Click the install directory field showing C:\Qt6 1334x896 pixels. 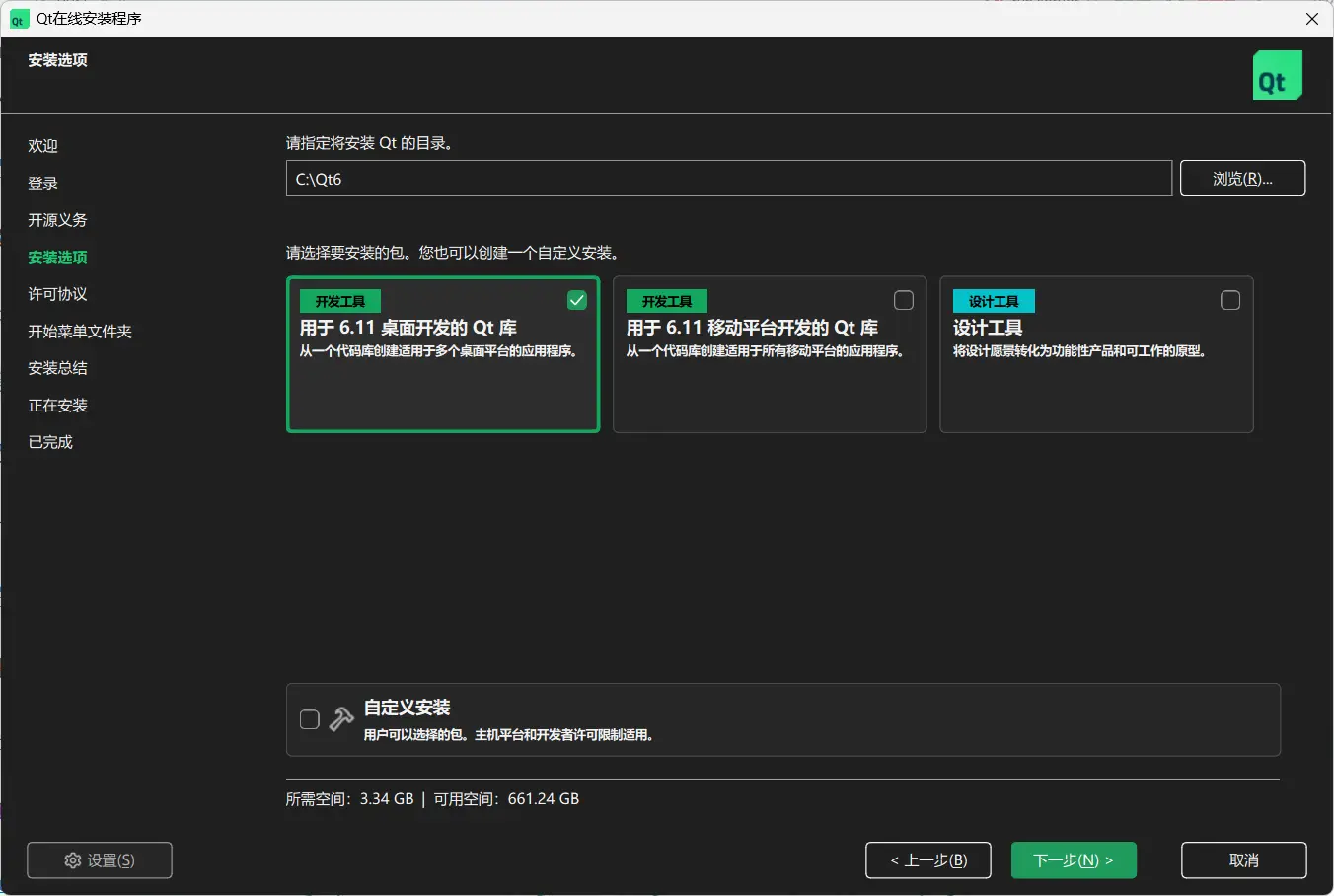click(x=729, y=179)
